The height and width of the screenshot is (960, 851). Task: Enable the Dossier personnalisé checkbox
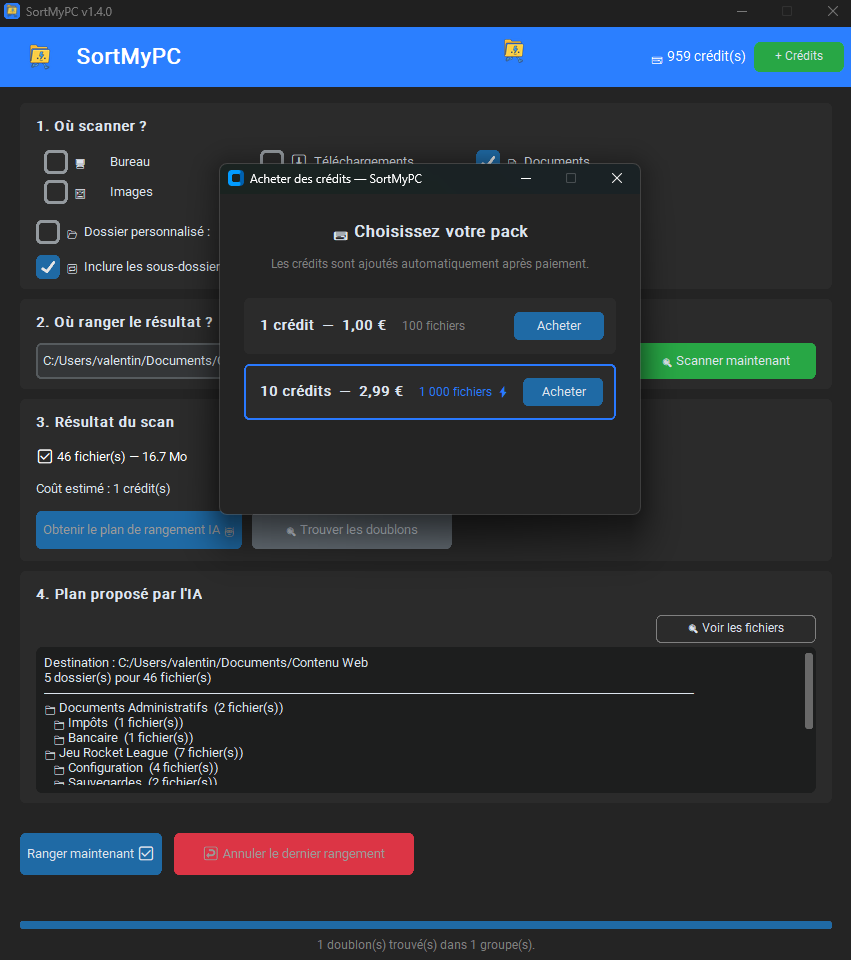(x=48, y=232)
